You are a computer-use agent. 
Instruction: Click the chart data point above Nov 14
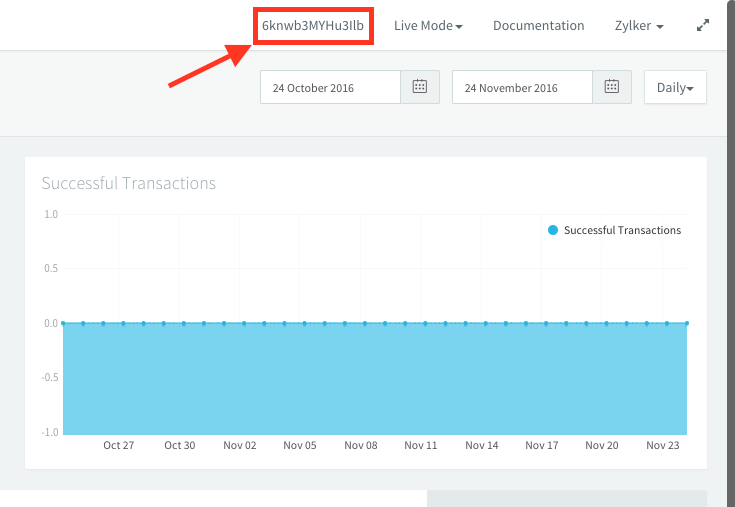tap(486, 323)
